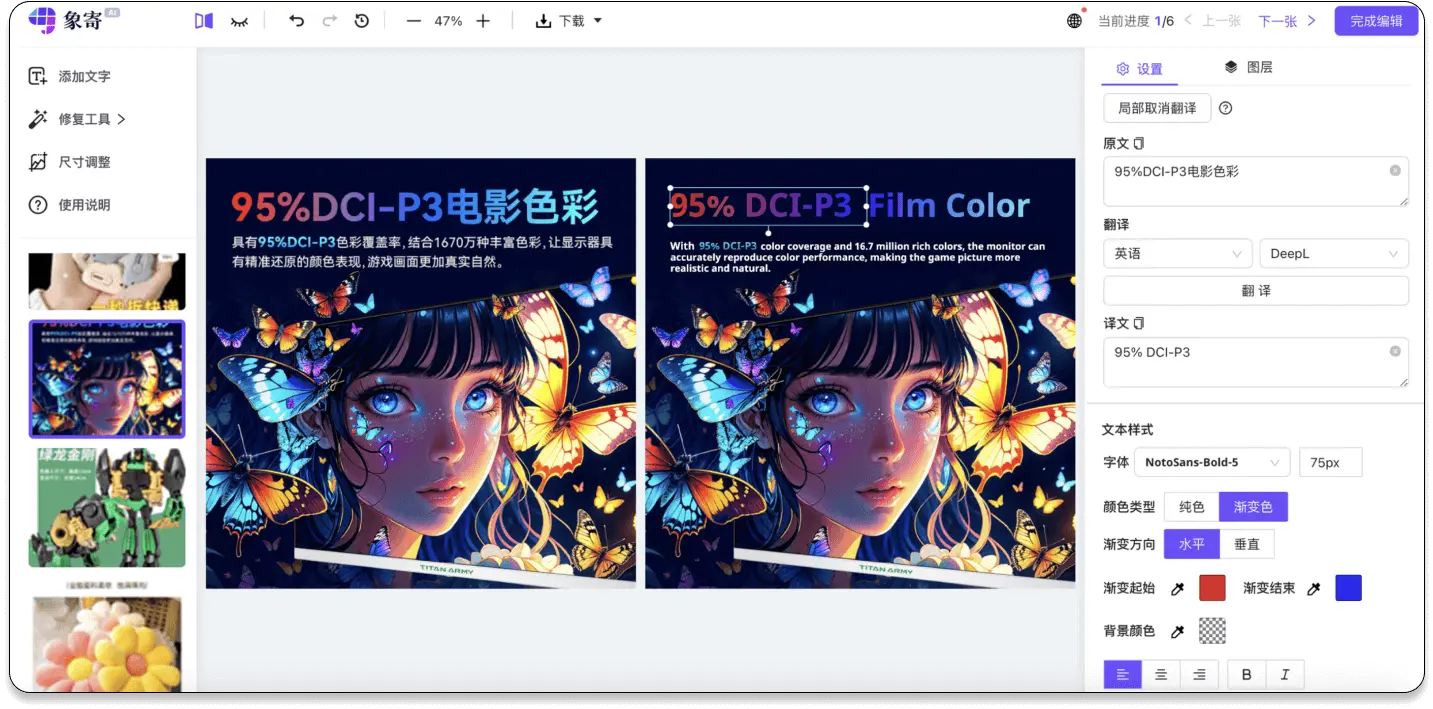Select the butterfly girl thumbnail

(106, 379)
